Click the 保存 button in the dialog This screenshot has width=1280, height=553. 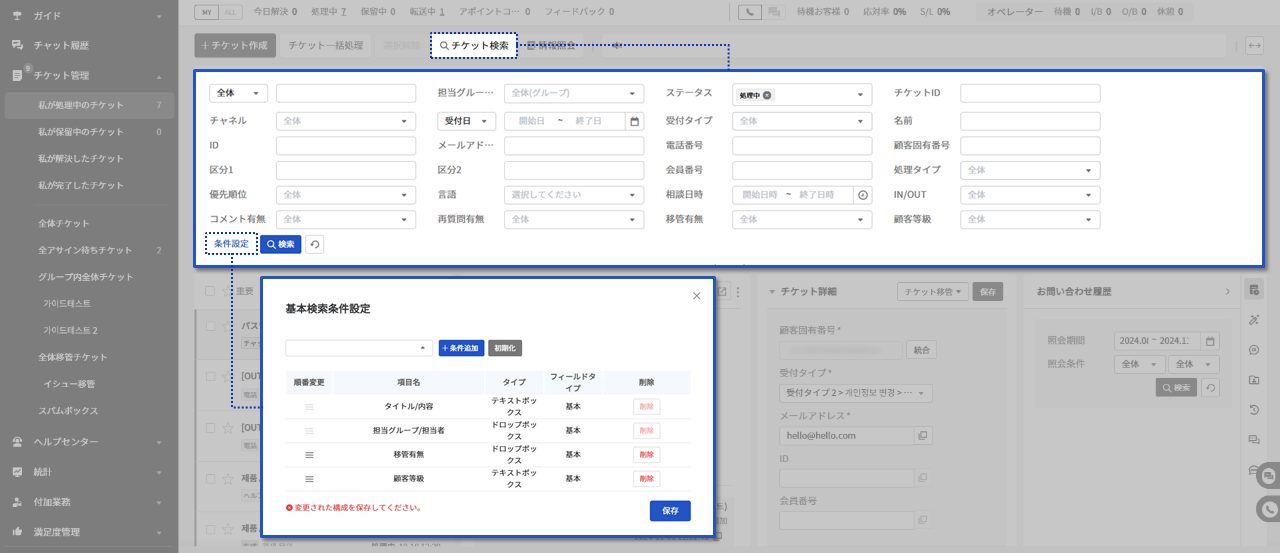pos(669,510)
